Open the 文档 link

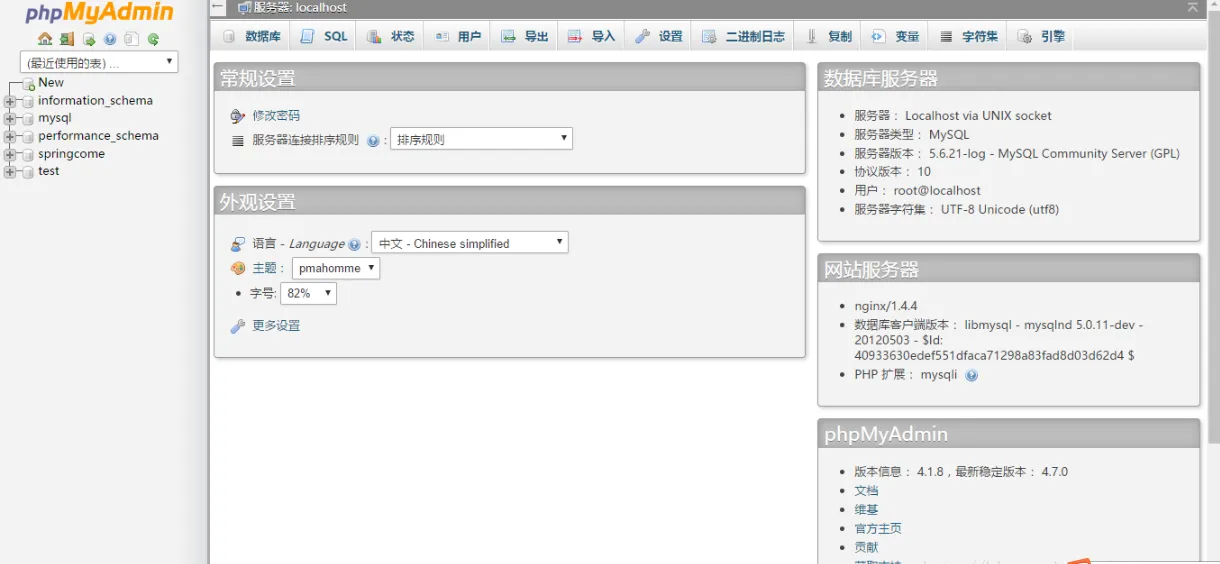(x=866, y=491)
